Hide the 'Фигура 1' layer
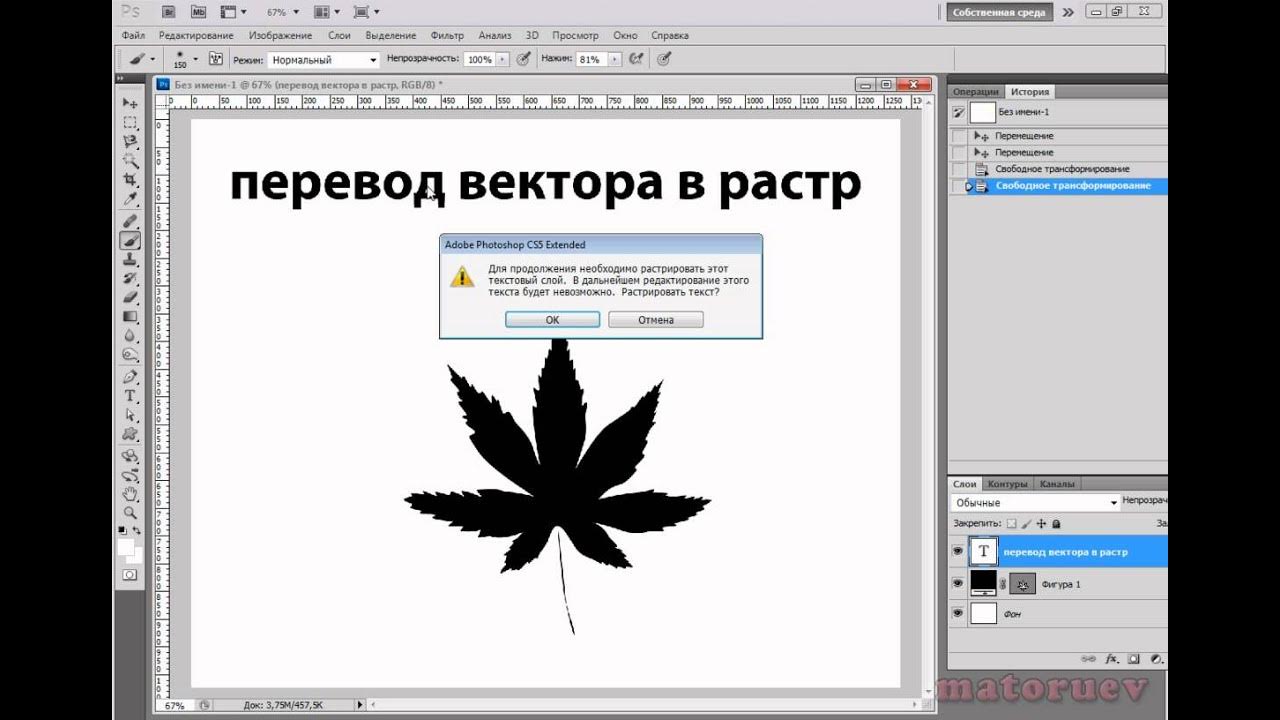 (958, 583)
